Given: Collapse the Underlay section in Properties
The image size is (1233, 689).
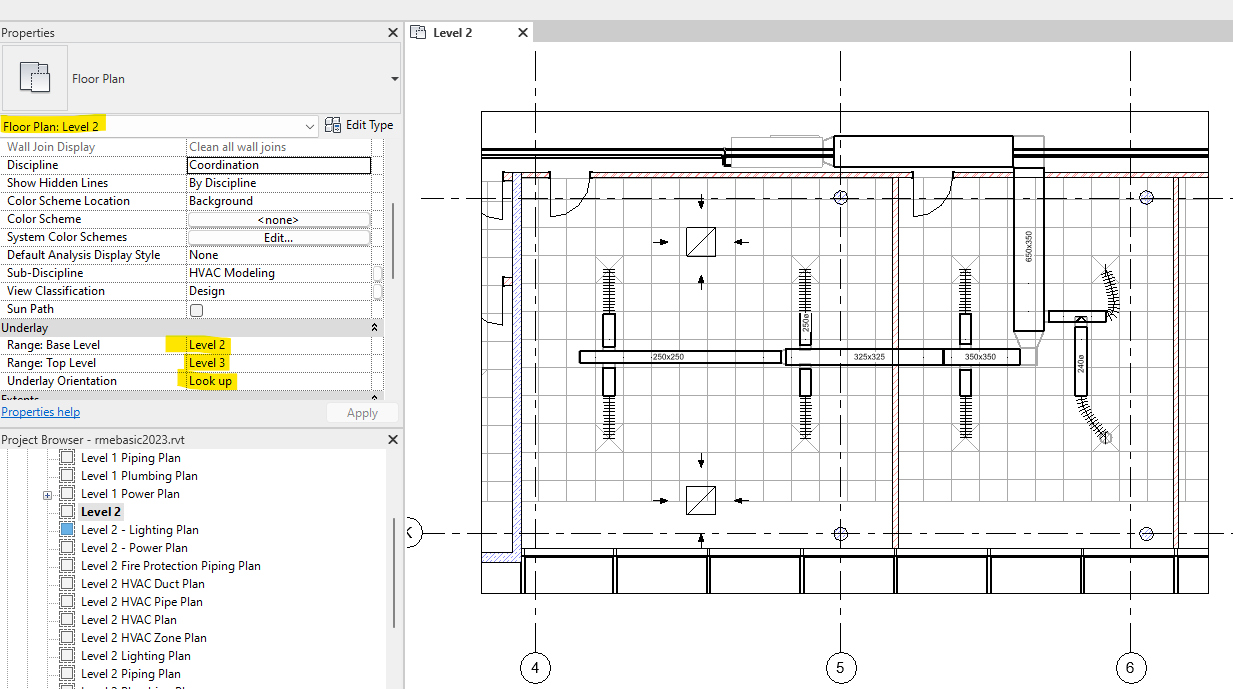Looking at the screenshot, I should tap(375, 326).
